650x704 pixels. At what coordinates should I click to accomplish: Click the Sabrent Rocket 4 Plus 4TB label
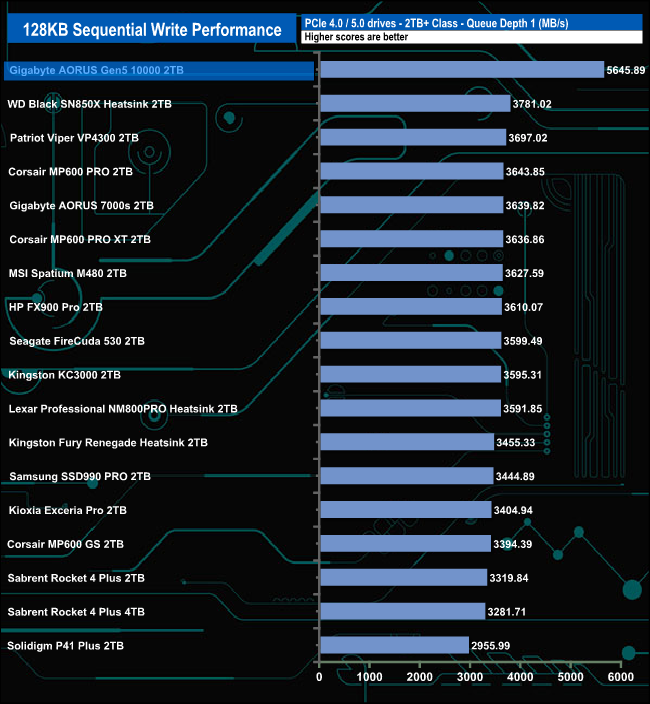tap(76, 612)
